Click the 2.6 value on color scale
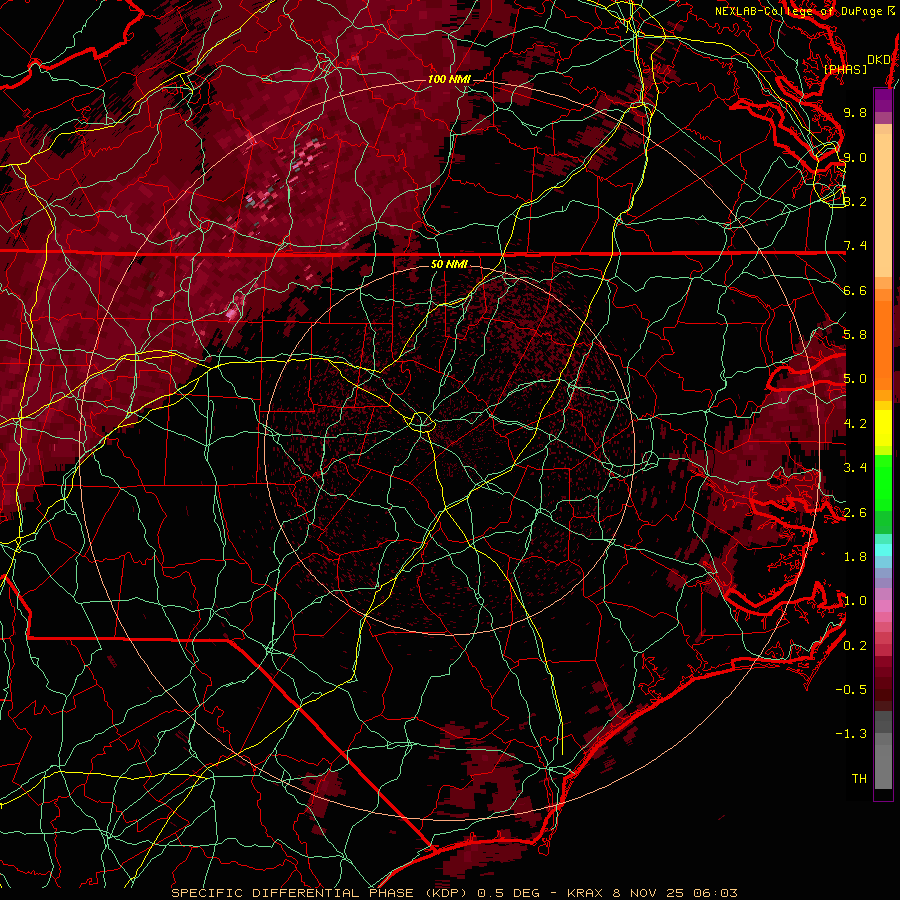This screenshot has width=900, height=900. click(x=855, y=513)
